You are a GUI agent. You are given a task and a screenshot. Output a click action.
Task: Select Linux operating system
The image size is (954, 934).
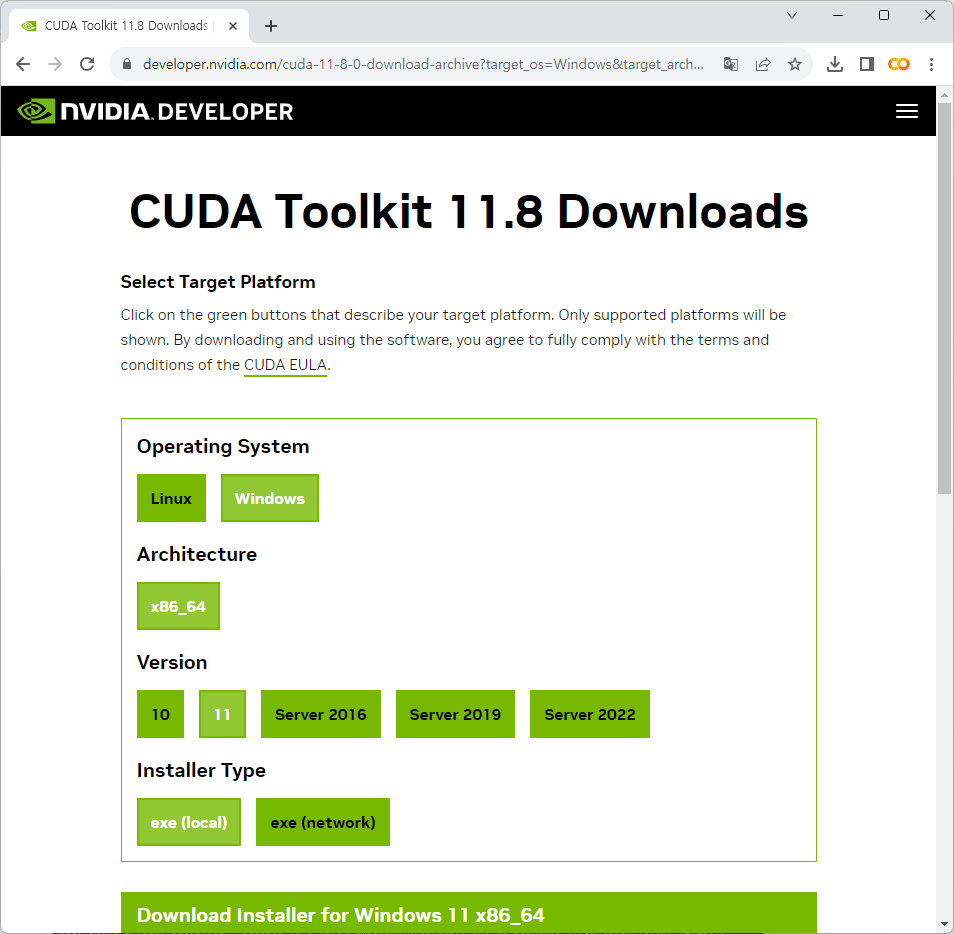(171, 498)
